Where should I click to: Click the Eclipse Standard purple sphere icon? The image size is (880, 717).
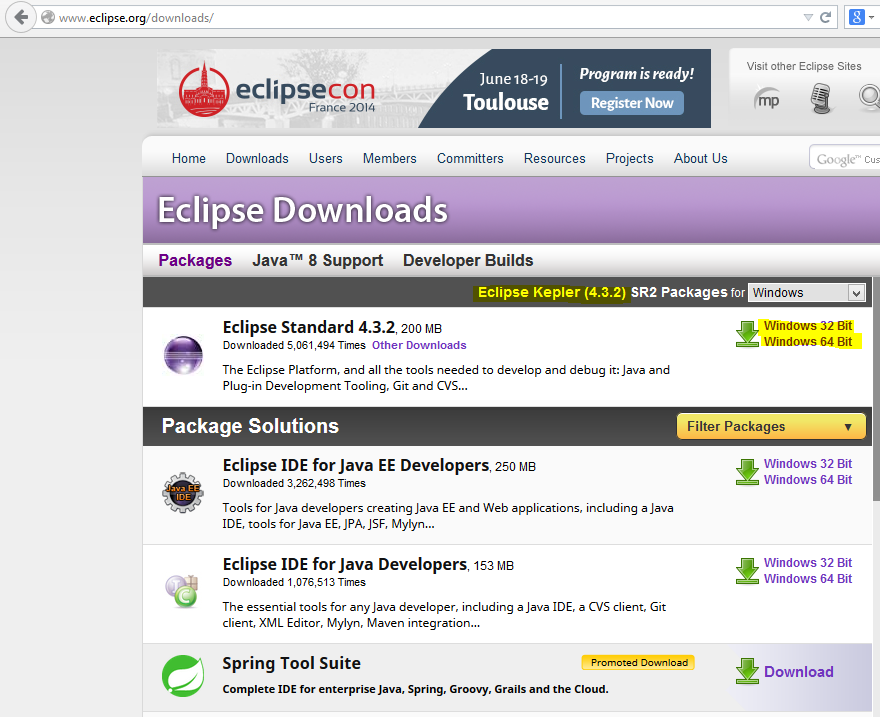point(183,355)
